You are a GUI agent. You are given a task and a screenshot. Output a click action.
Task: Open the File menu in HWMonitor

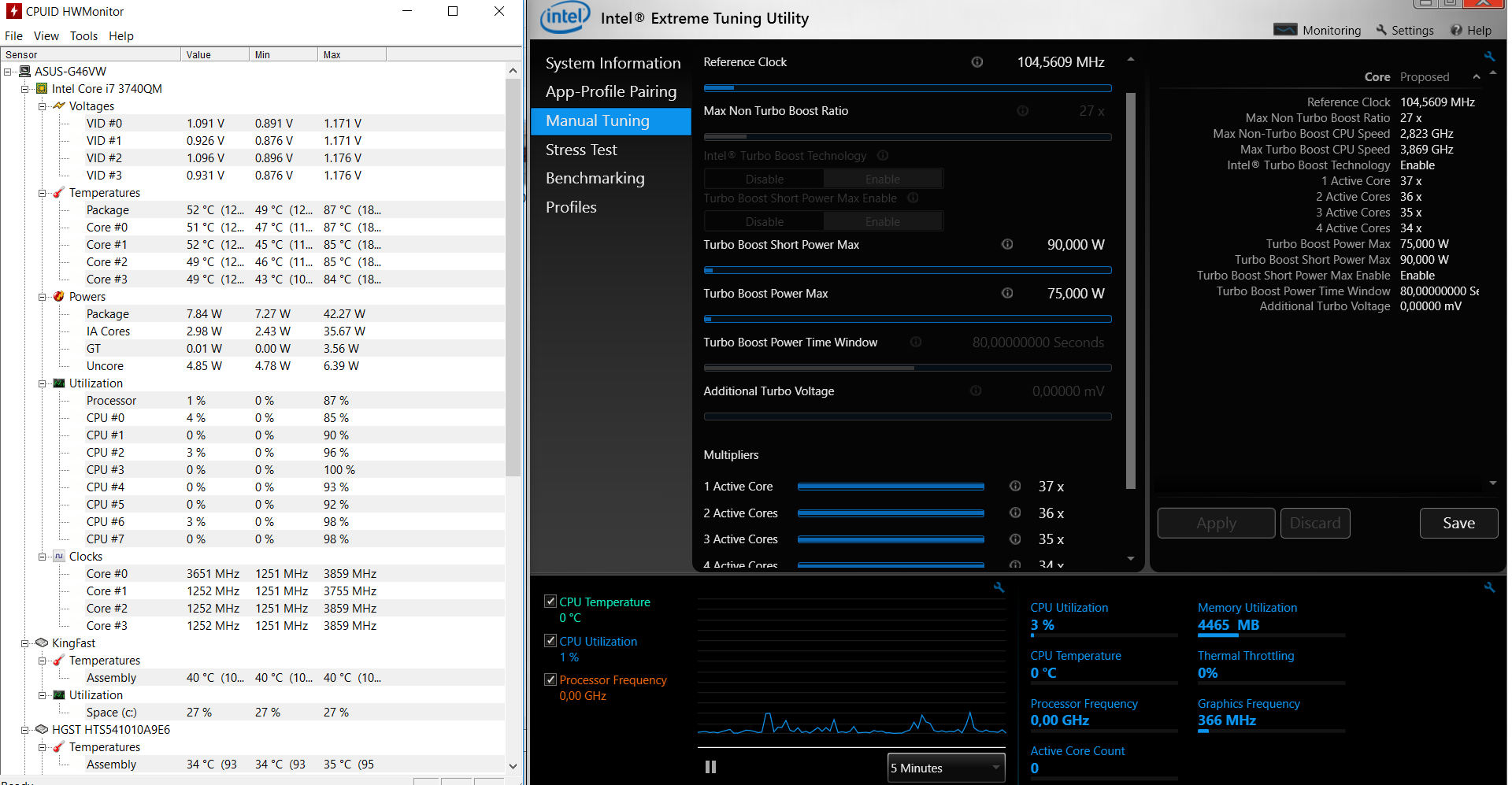tap(13, 35)
